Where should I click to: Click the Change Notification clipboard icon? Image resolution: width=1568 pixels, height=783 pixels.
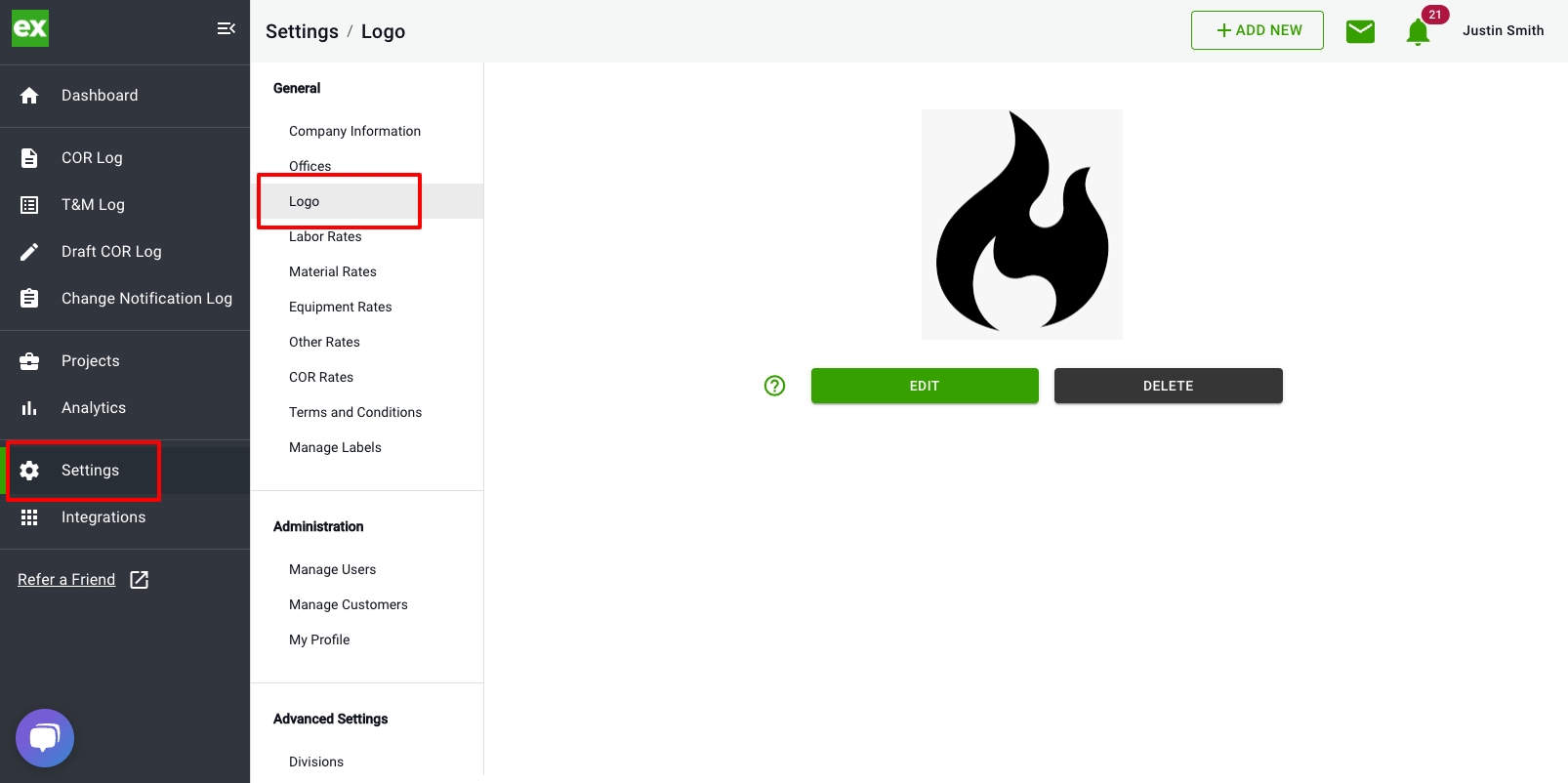pyautogui.click(x=29, y=298)
